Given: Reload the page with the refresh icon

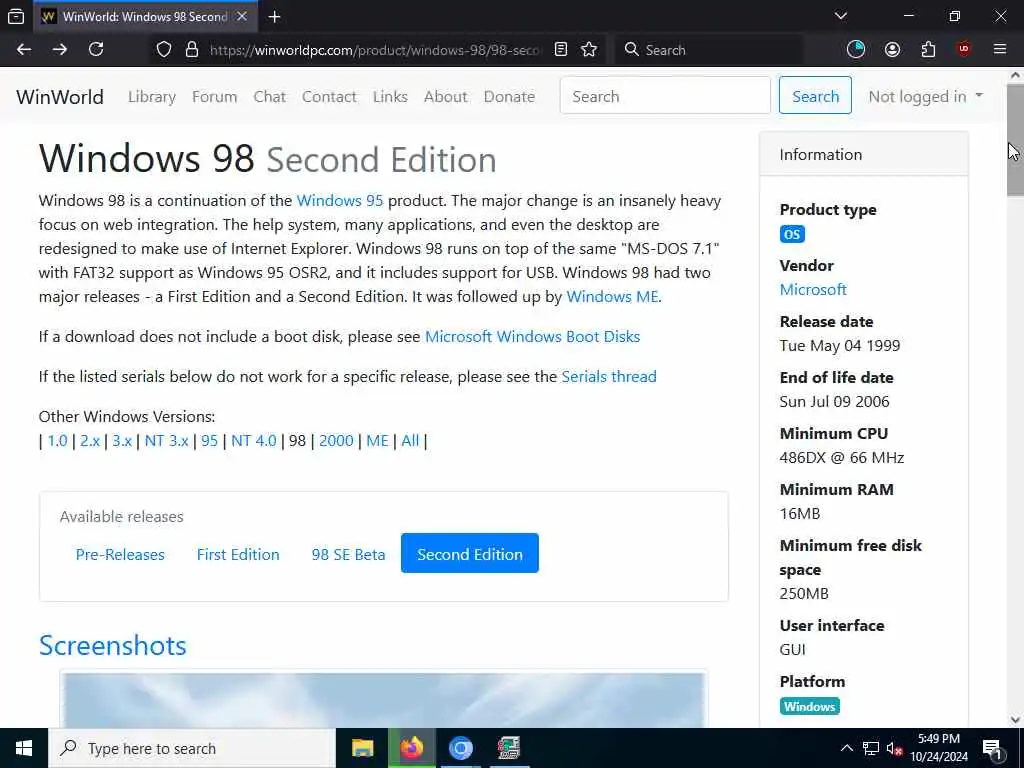Looking at the screenshot, I should point(96,50).
